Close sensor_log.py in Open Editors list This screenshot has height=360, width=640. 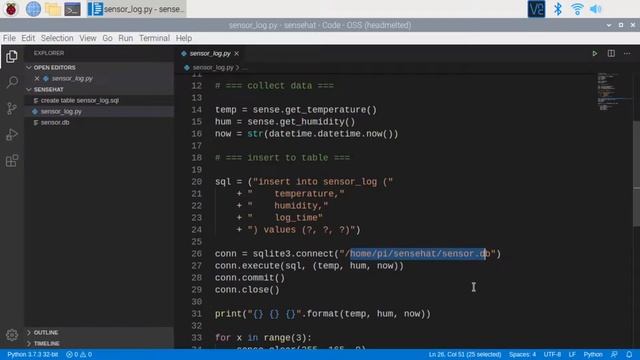click(37, 78)
